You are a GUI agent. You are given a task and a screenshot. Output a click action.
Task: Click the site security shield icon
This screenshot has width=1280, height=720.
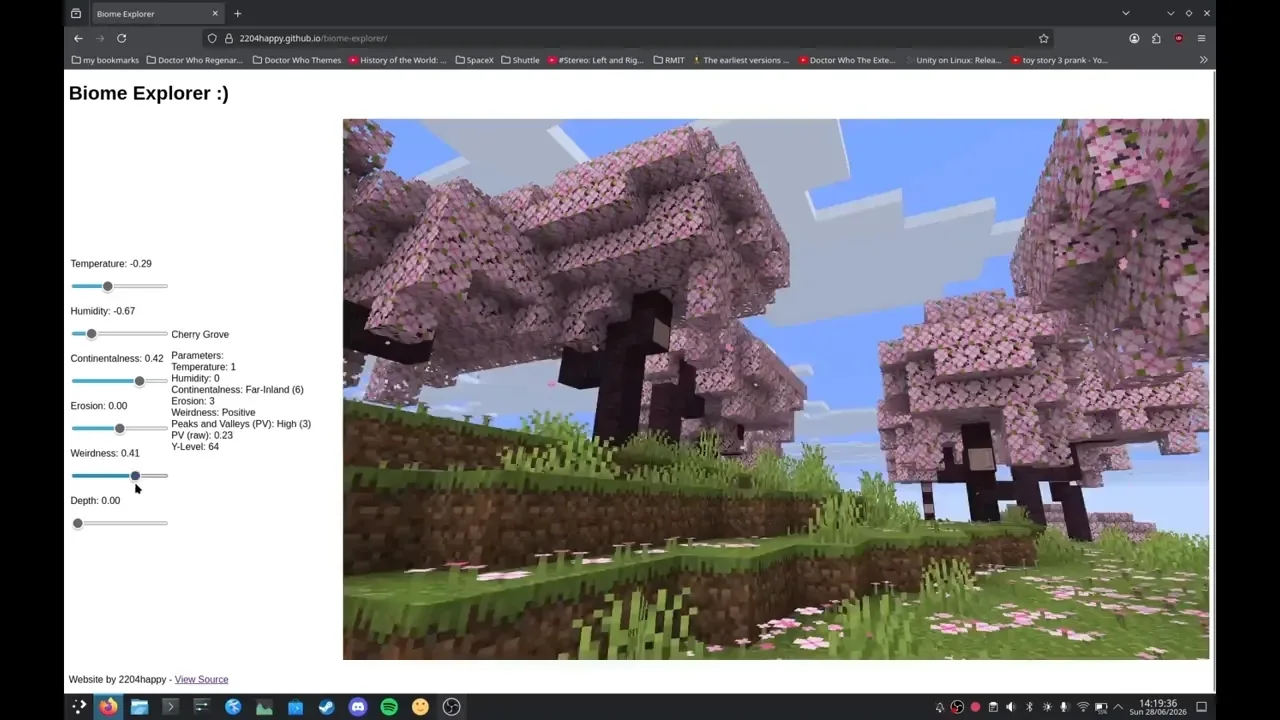click(212, 38)
